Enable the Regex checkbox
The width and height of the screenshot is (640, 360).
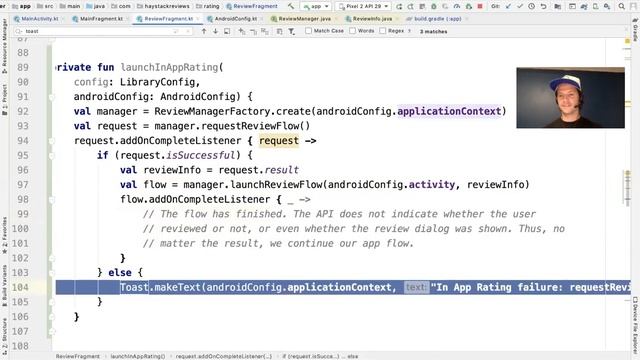[382, 31]
